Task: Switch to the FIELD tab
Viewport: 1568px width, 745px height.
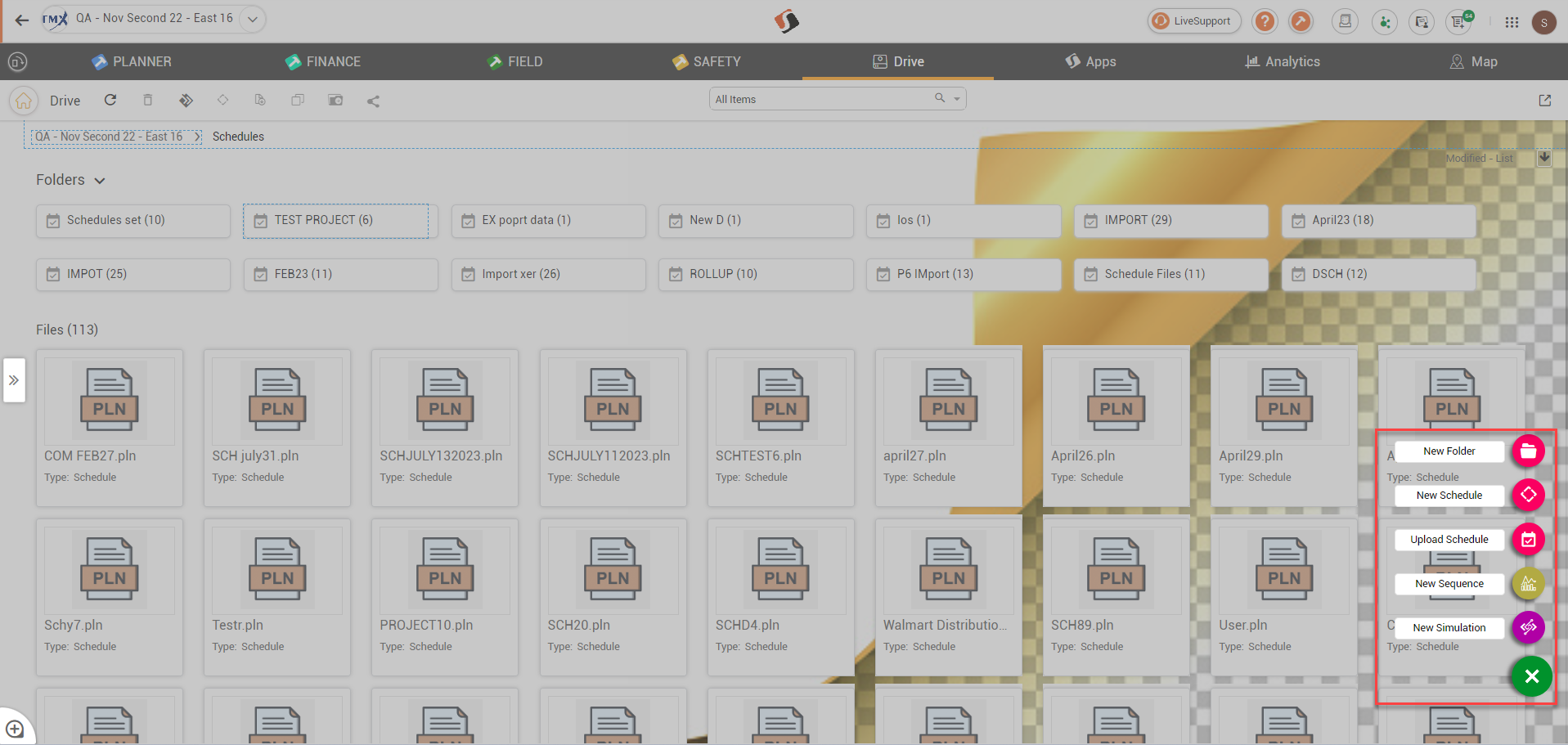Action: (515, 61)
